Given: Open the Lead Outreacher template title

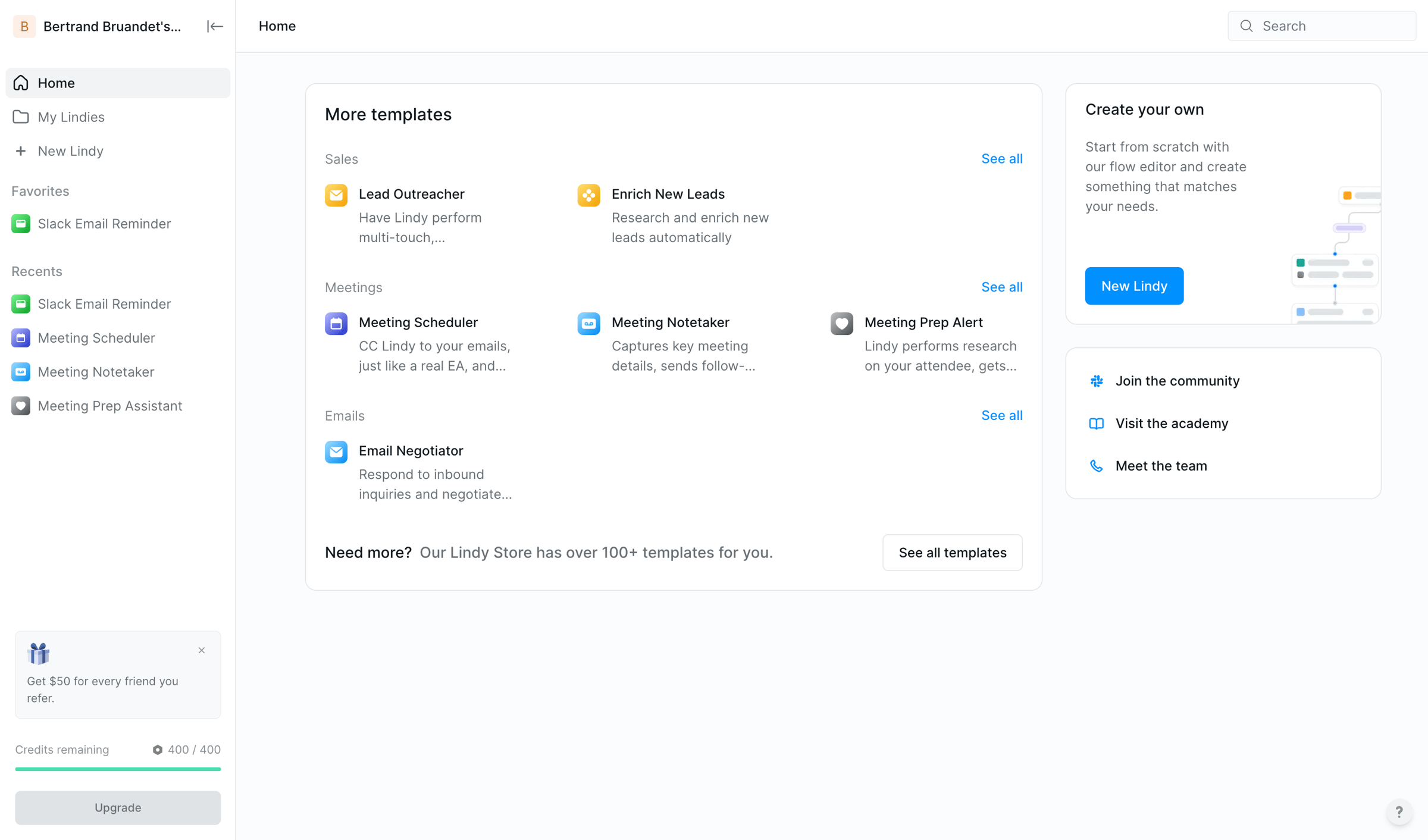Looking at the screenshot, I should 412,194.
